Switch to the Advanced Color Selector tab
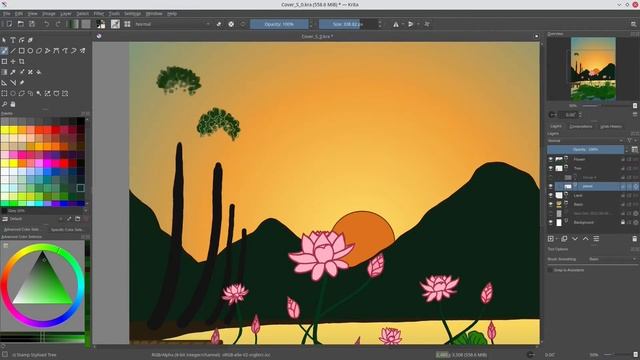The width and height of the screenshot is (640, 360). 21,230
